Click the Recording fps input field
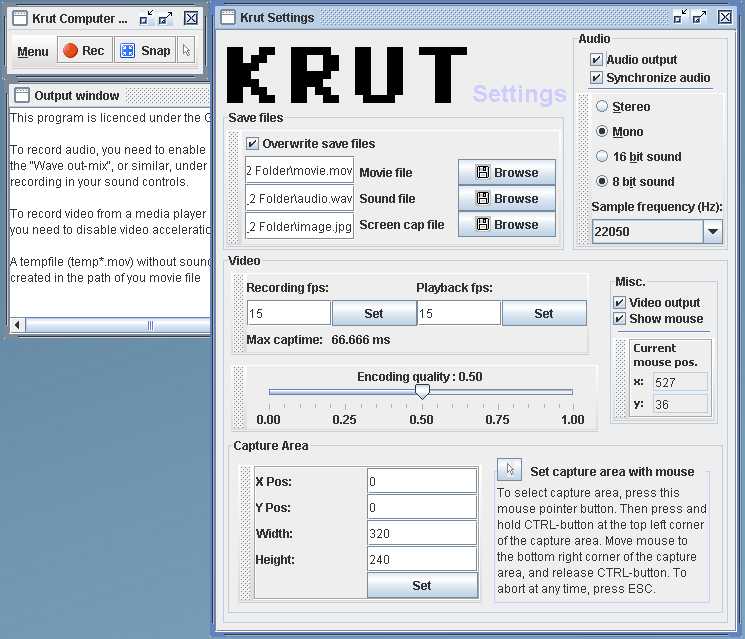The height and width of the screenshot is (639, 745). (x=288, y=313)
